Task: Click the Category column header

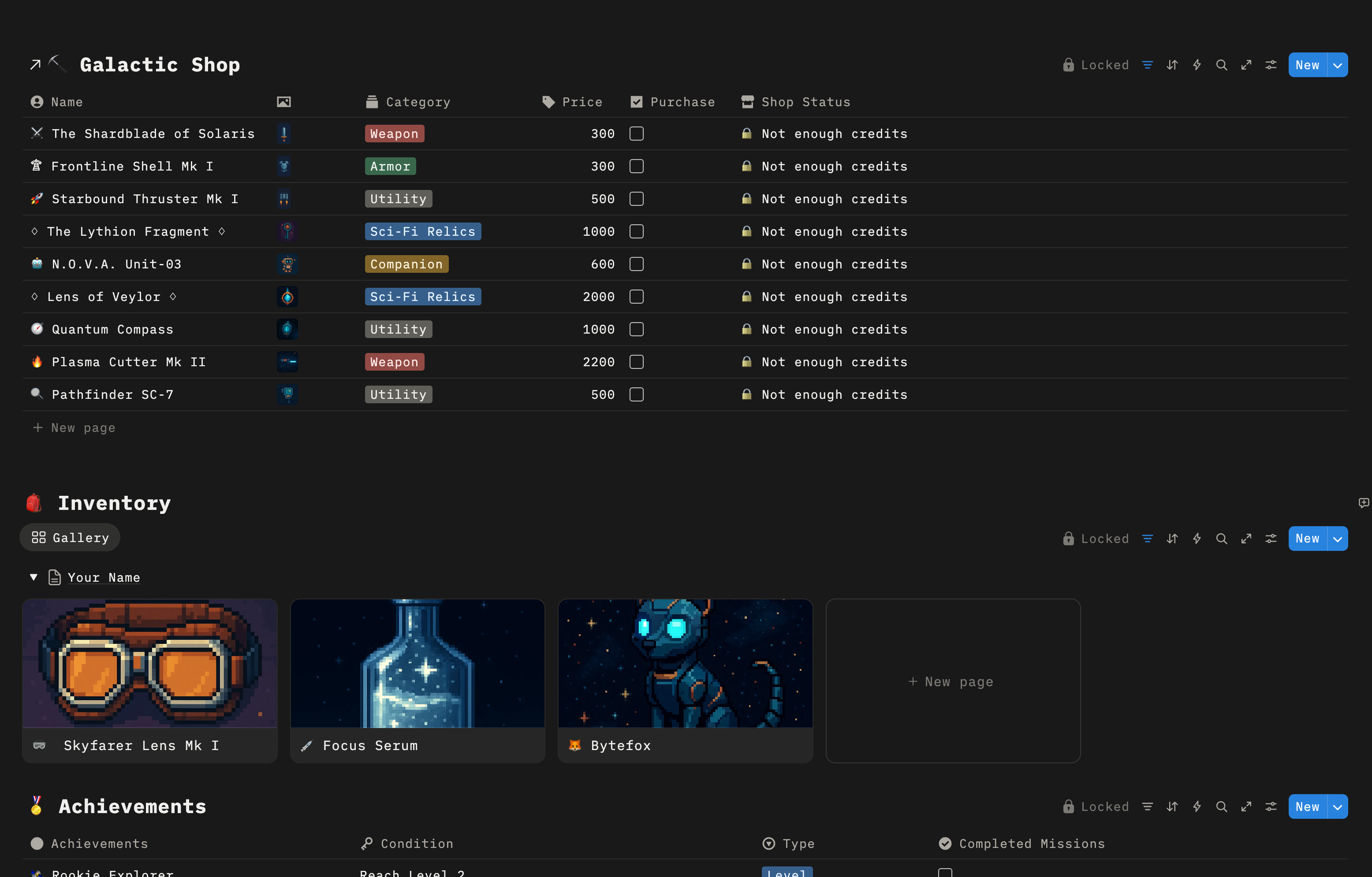Action: (418, 102)
